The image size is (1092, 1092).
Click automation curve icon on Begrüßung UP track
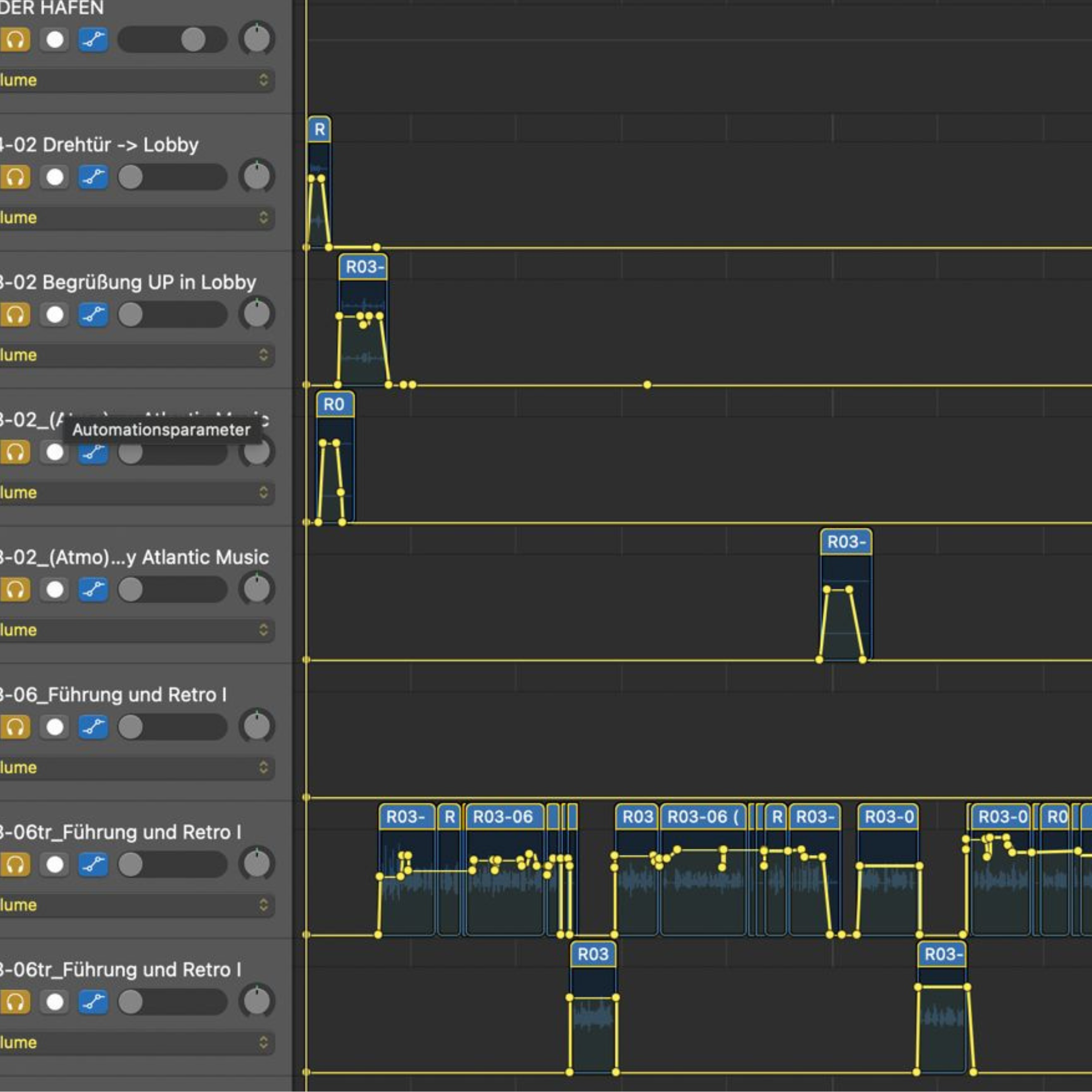point(93,314)
